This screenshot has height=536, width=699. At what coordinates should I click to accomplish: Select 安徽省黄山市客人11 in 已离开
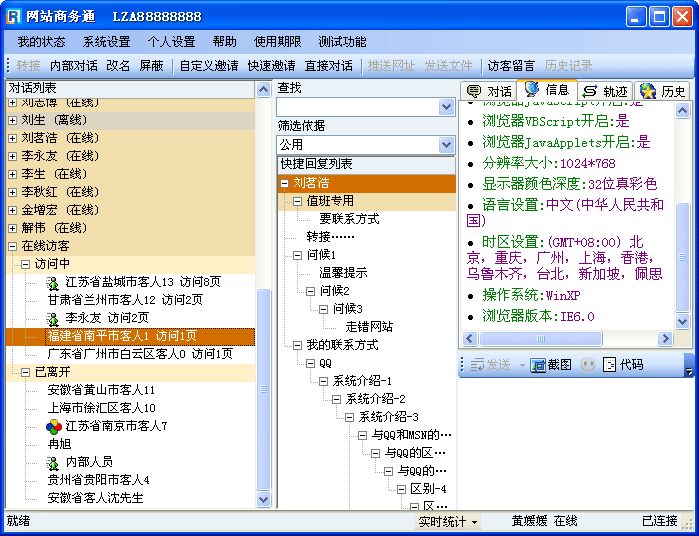click(101, 390)
